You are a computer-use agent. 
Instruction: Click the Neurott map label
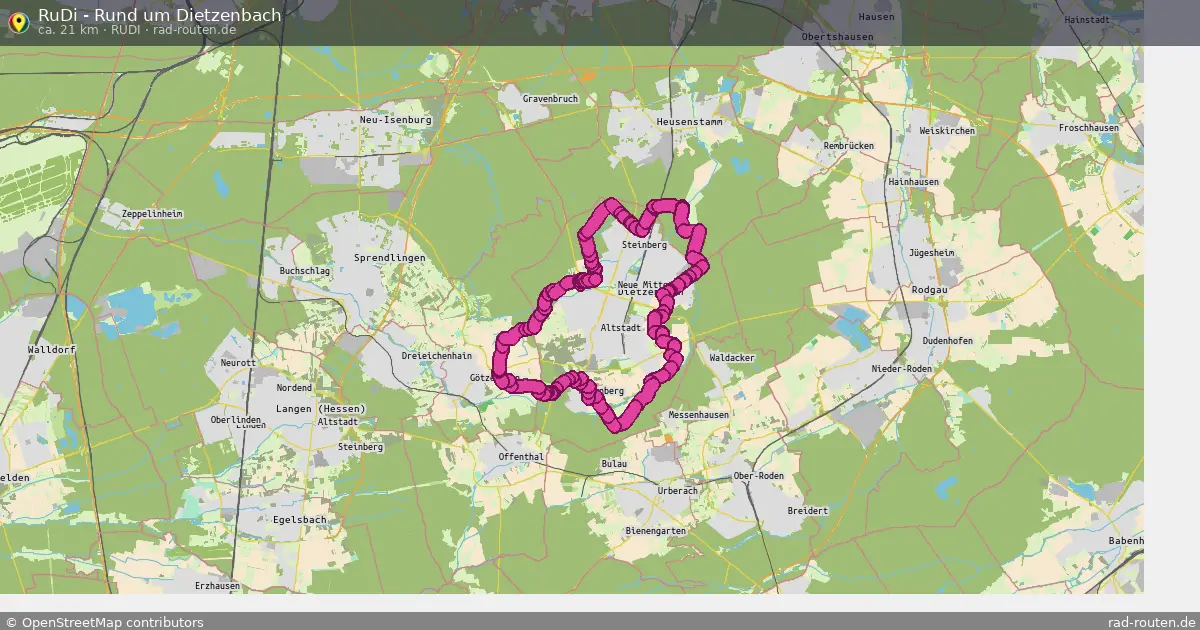238,363
